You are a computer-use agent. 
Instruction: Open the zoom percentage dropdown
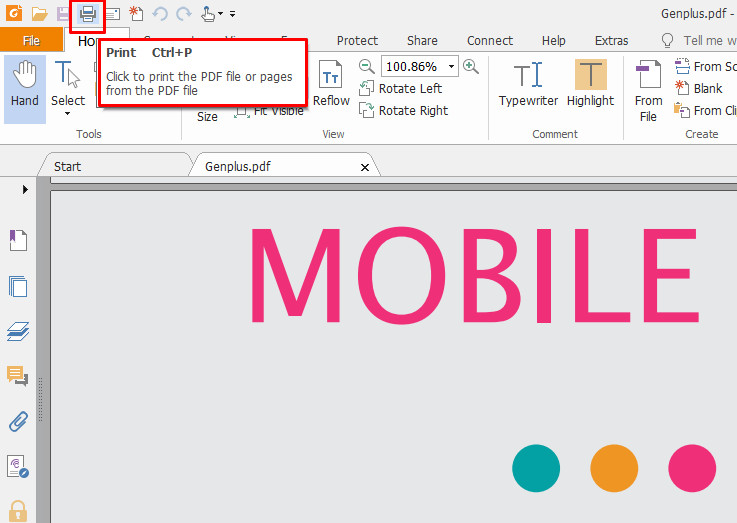tap(452, 66)
